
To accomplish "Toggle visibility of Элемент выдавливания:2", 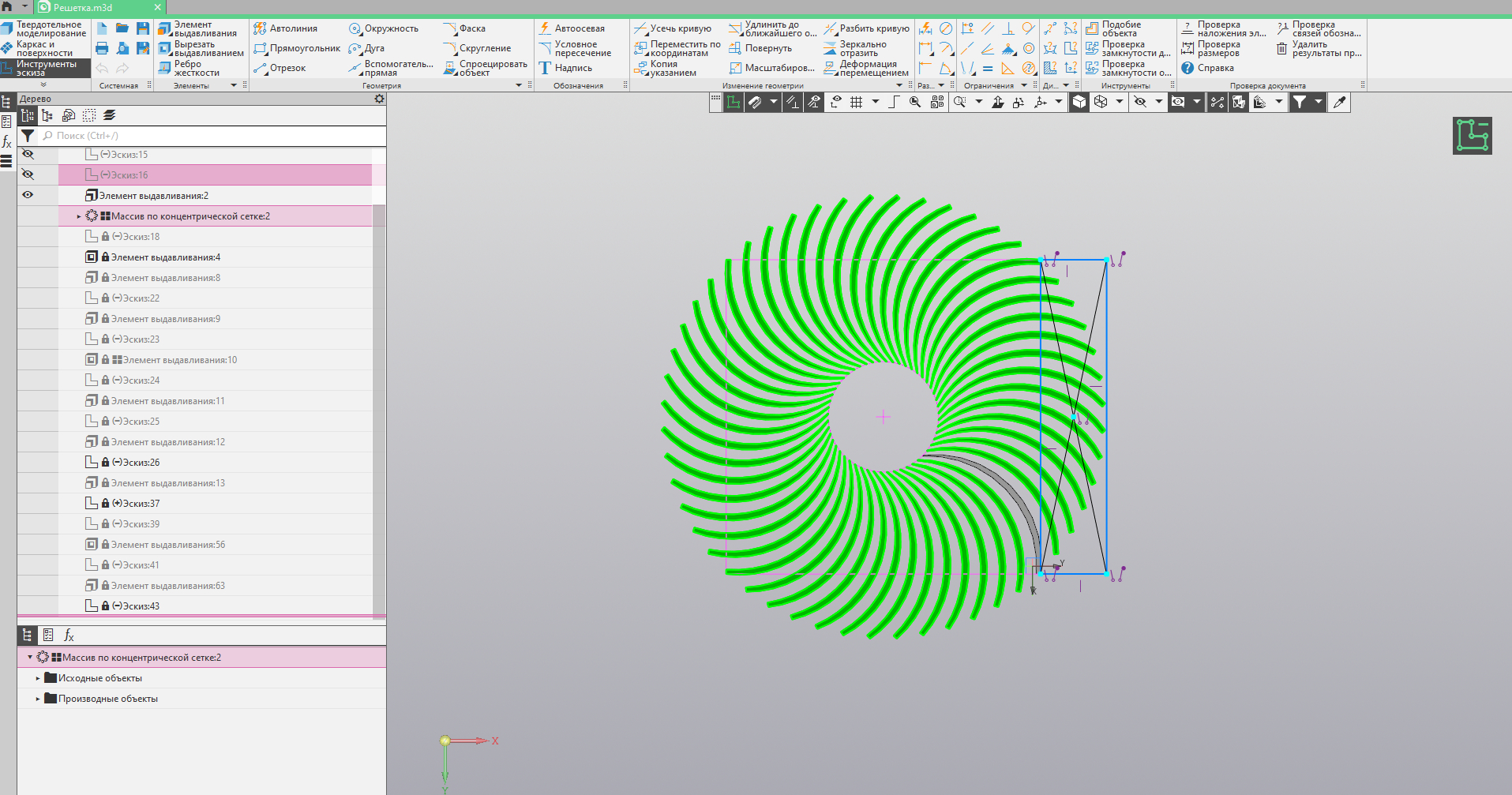I will click(x=28, y=195).
